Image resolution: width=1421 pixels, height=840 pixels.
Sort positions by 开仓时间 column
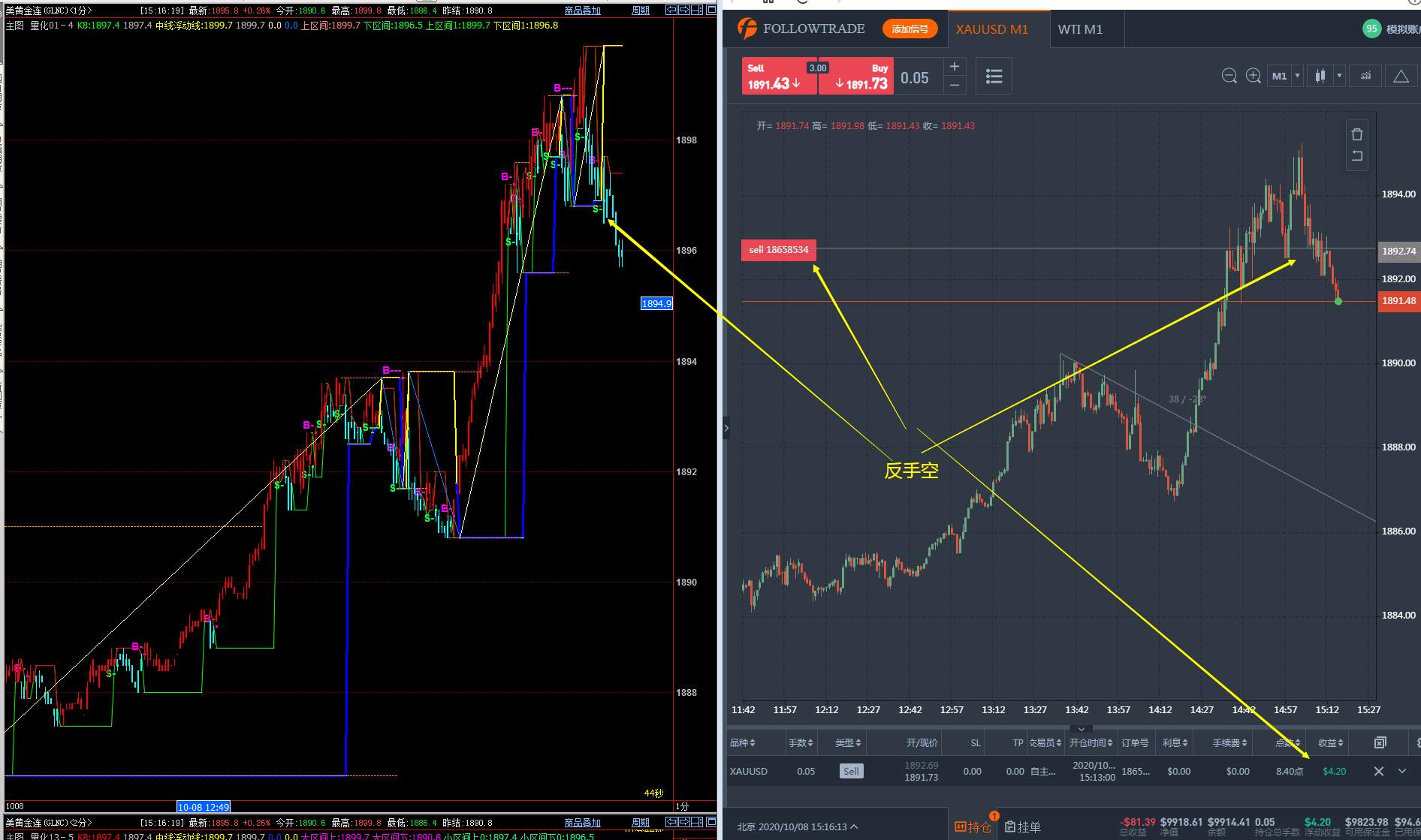(1091, 742)
